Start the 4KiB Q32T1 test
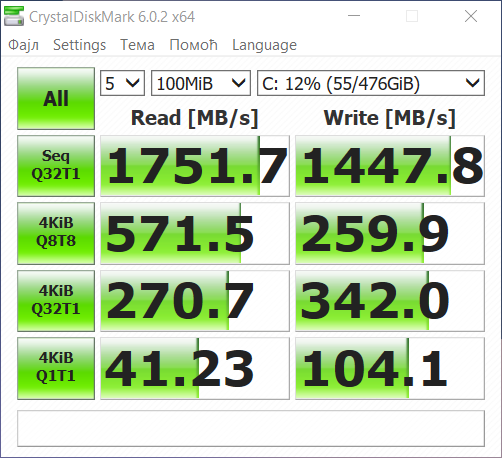Image resolution: width=502 pixels, height=458 pixels. pos(56,301)
